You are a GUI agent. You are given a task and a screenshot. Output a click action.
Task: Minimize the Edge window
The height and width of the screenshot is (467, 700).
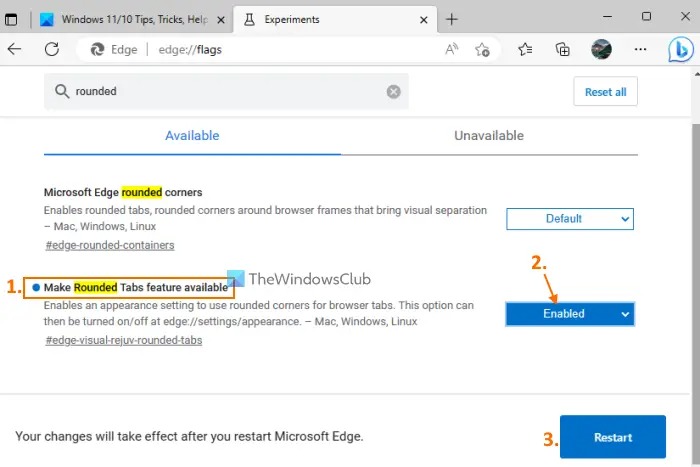coord(607,17)
